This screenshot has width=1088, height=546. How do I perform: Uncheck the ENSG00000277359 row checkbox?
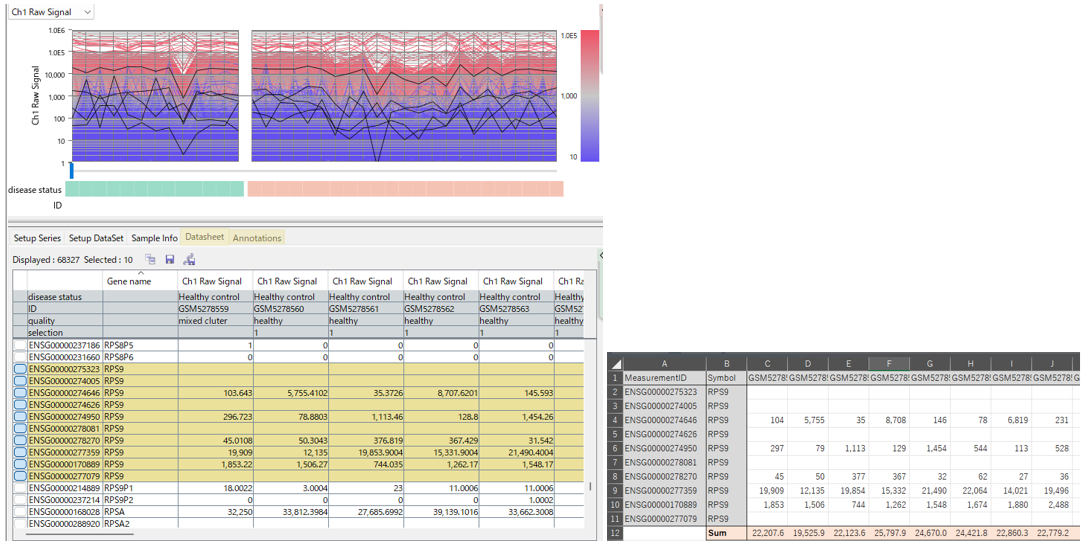pyautogui.click(x=19, y=452)
